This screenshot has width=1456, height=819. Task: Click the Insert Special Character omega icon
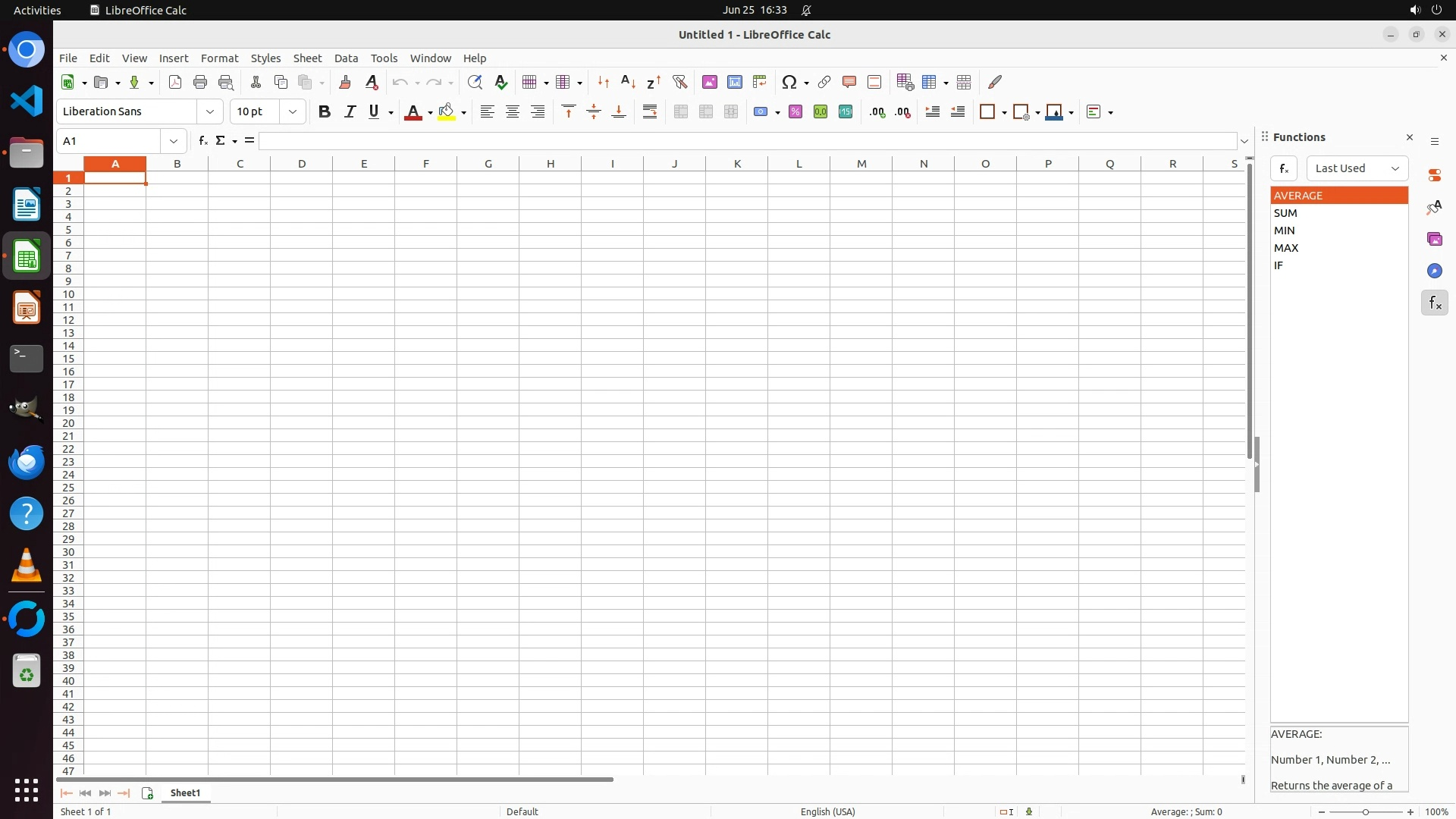789,82
